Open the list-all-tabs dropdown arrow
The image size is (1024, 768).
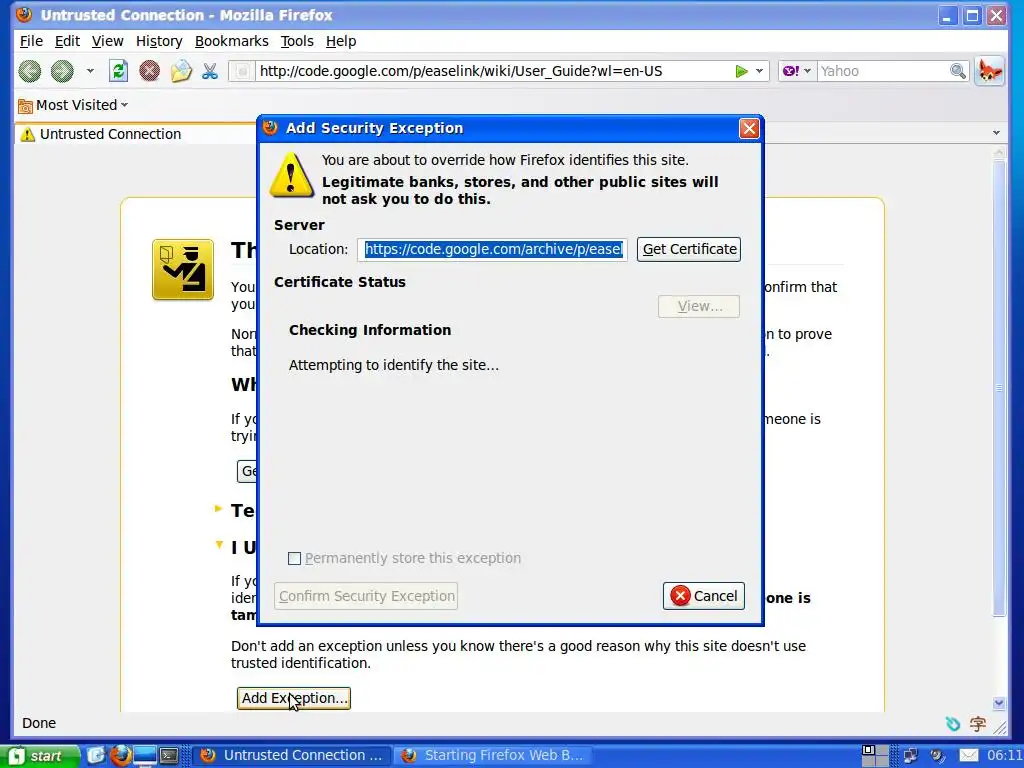(996, 133)
